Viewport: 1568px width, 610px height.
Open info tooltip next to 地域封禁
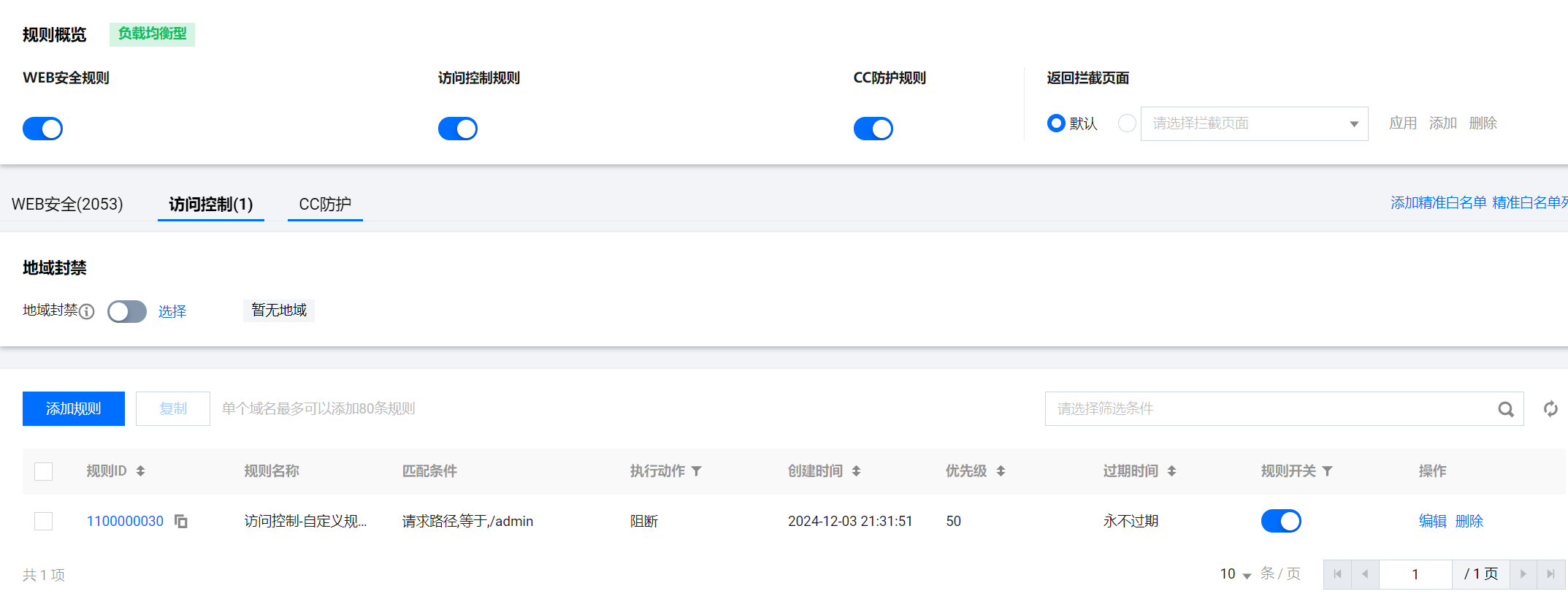pos(87,312)
